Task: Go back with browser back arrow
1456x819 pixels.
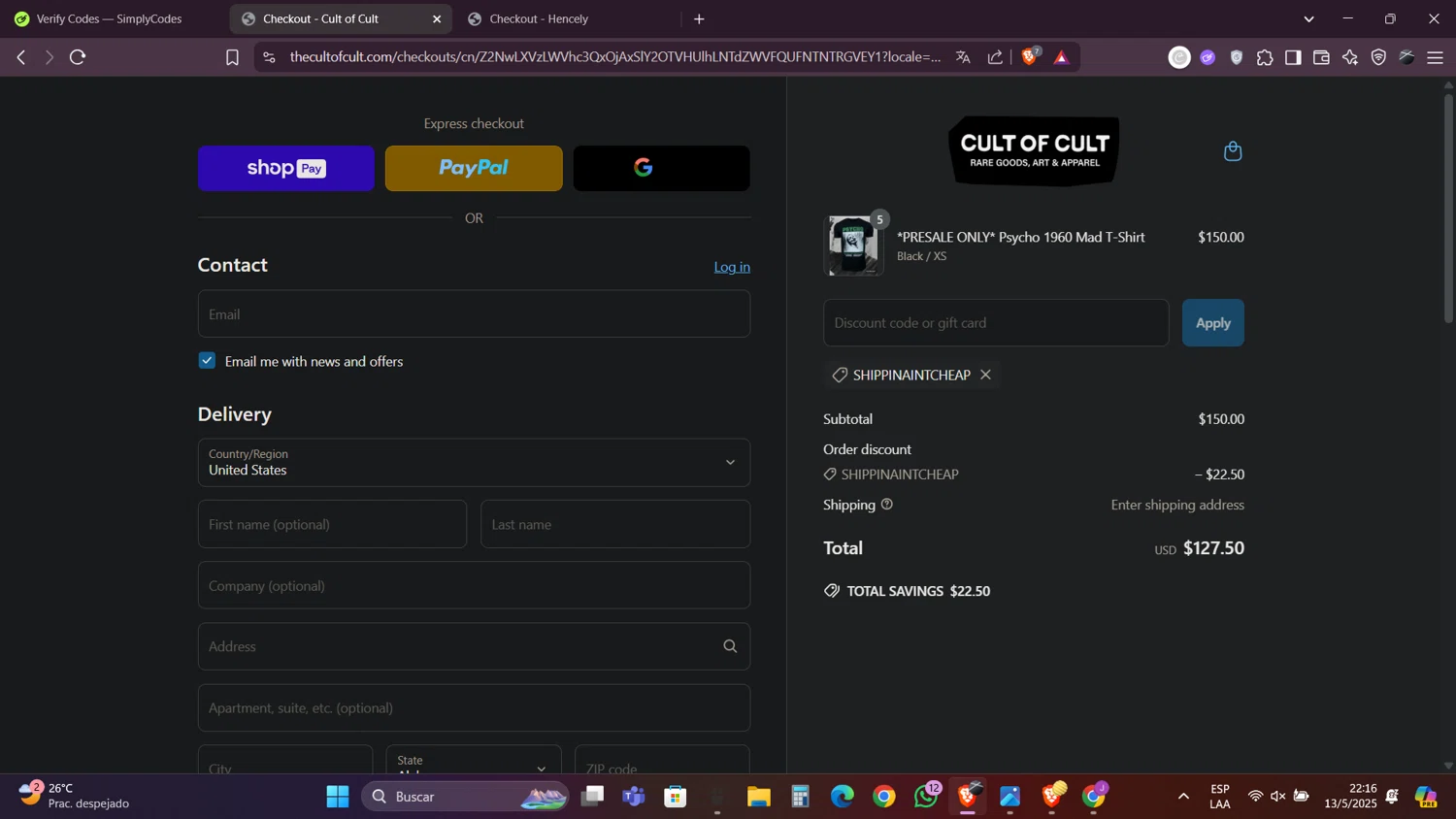Action: click(x=21, y=57)
